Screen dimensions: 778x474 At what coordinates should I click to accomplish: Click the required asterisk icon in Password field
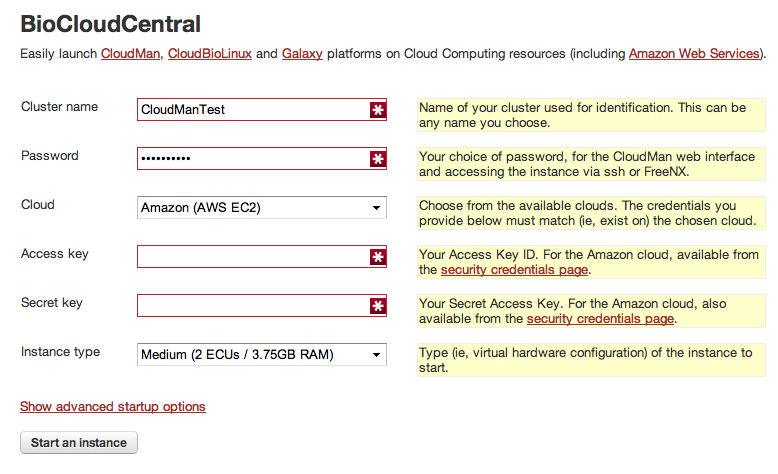pyautogui.click(x=378, y=159)
